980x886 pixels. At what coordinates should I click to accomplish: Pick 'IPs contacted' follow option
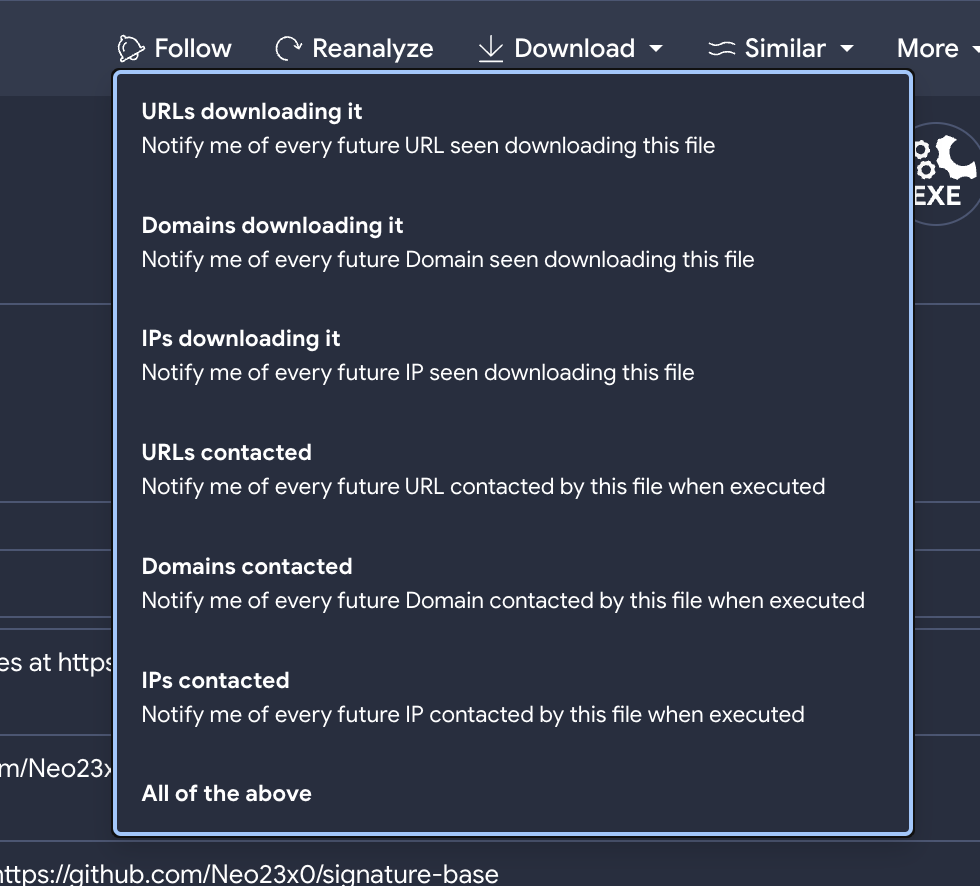[x=473, y=698]
